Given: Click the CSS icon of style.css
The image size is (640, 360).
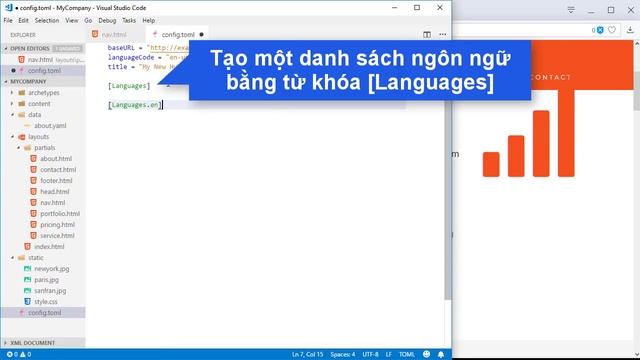Looking at the screenshot, I should click(x=27, y=302).
